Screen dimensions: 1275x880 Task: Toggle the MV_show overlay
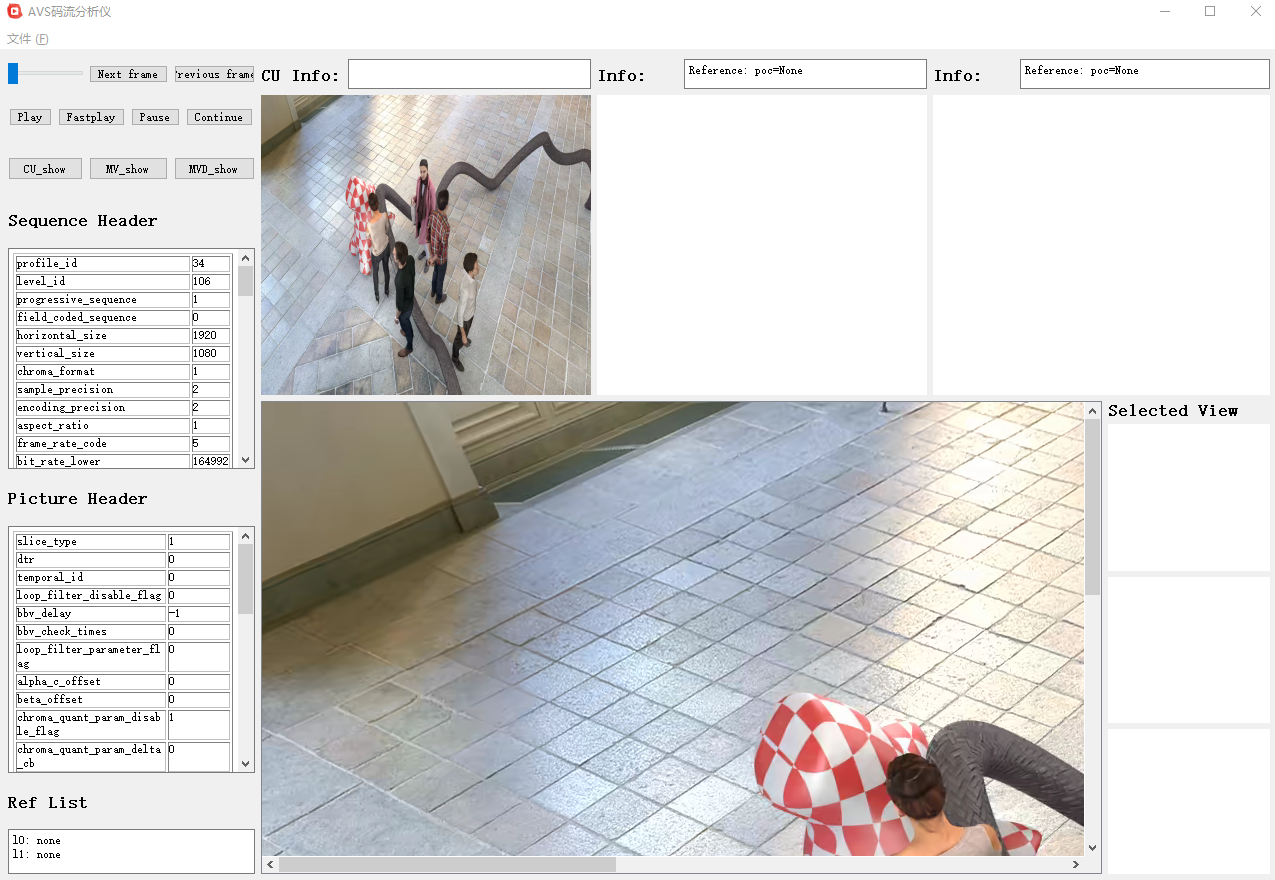(x=127, y=168)
